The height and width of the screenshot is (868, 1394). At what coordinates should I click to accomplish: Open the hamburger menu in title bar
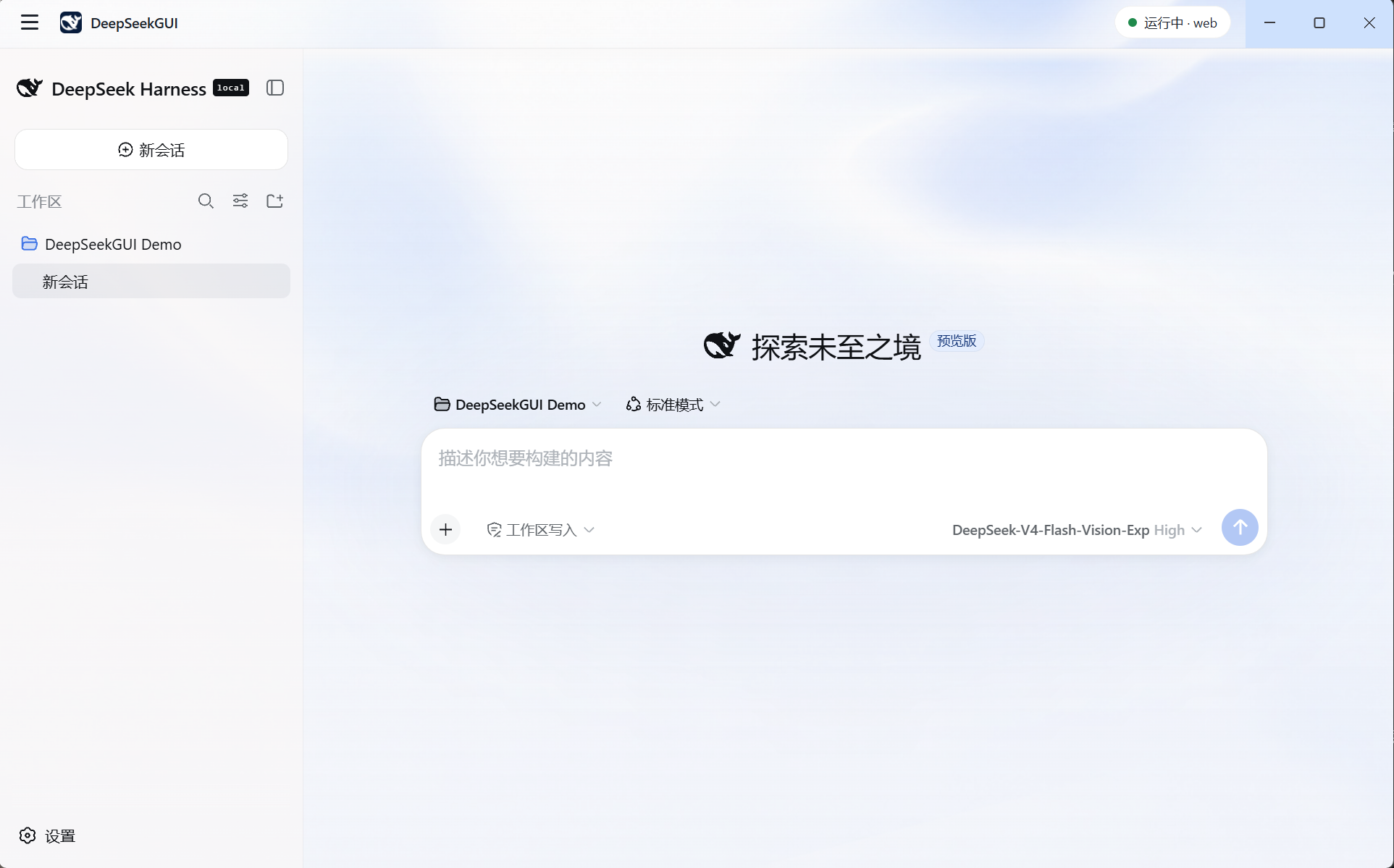[30, 22]
